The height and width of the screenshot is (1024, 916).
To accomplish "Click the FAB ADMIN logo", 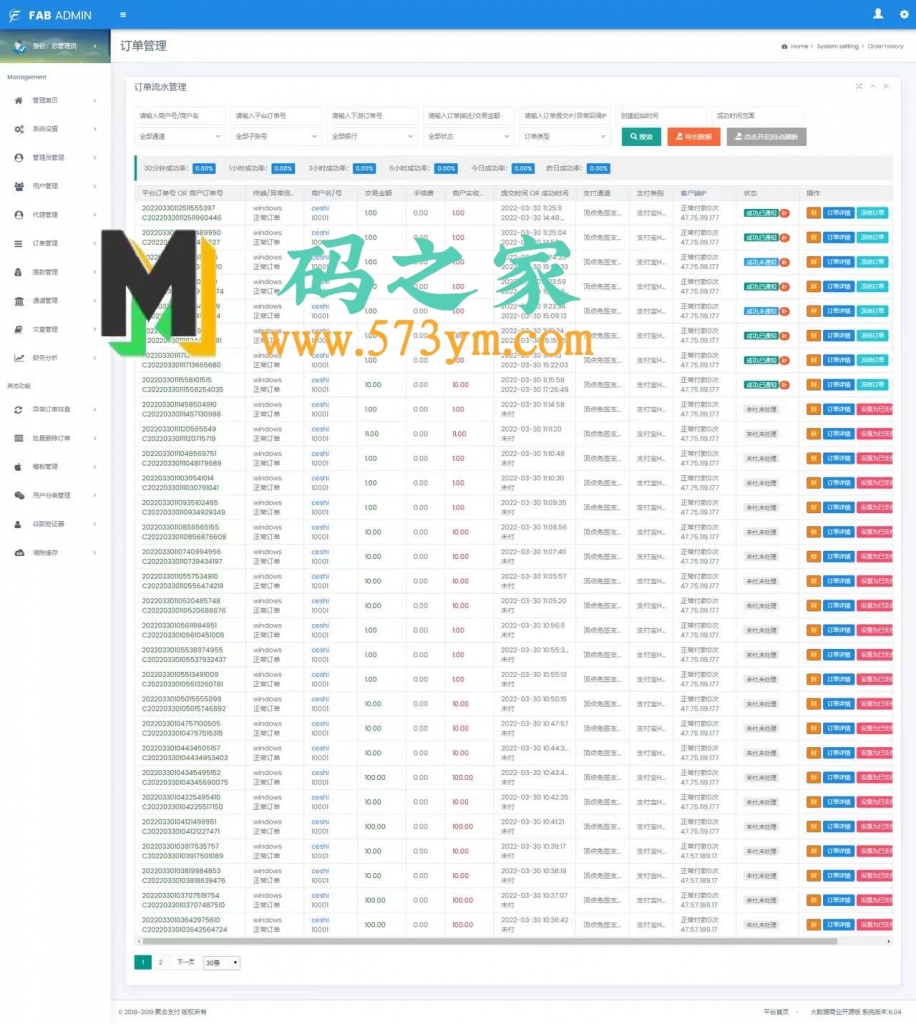I will pos(50,14).
